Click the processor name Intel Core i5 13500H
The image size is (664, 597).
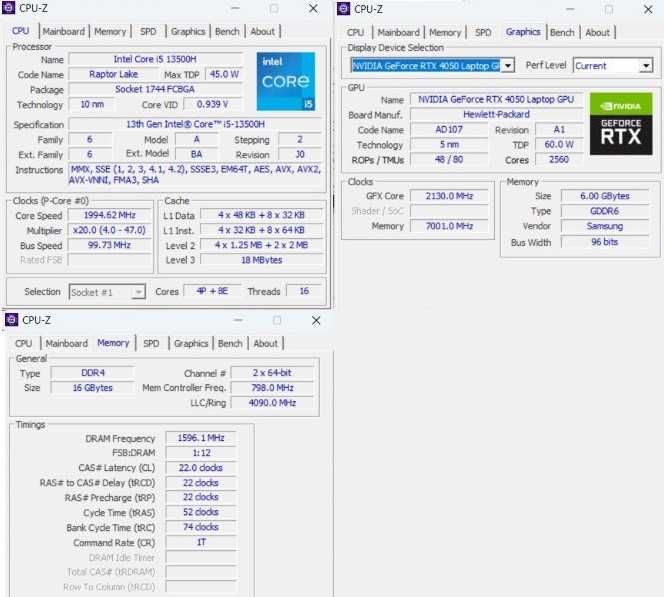pyautogui.click(x=155, y=59)
